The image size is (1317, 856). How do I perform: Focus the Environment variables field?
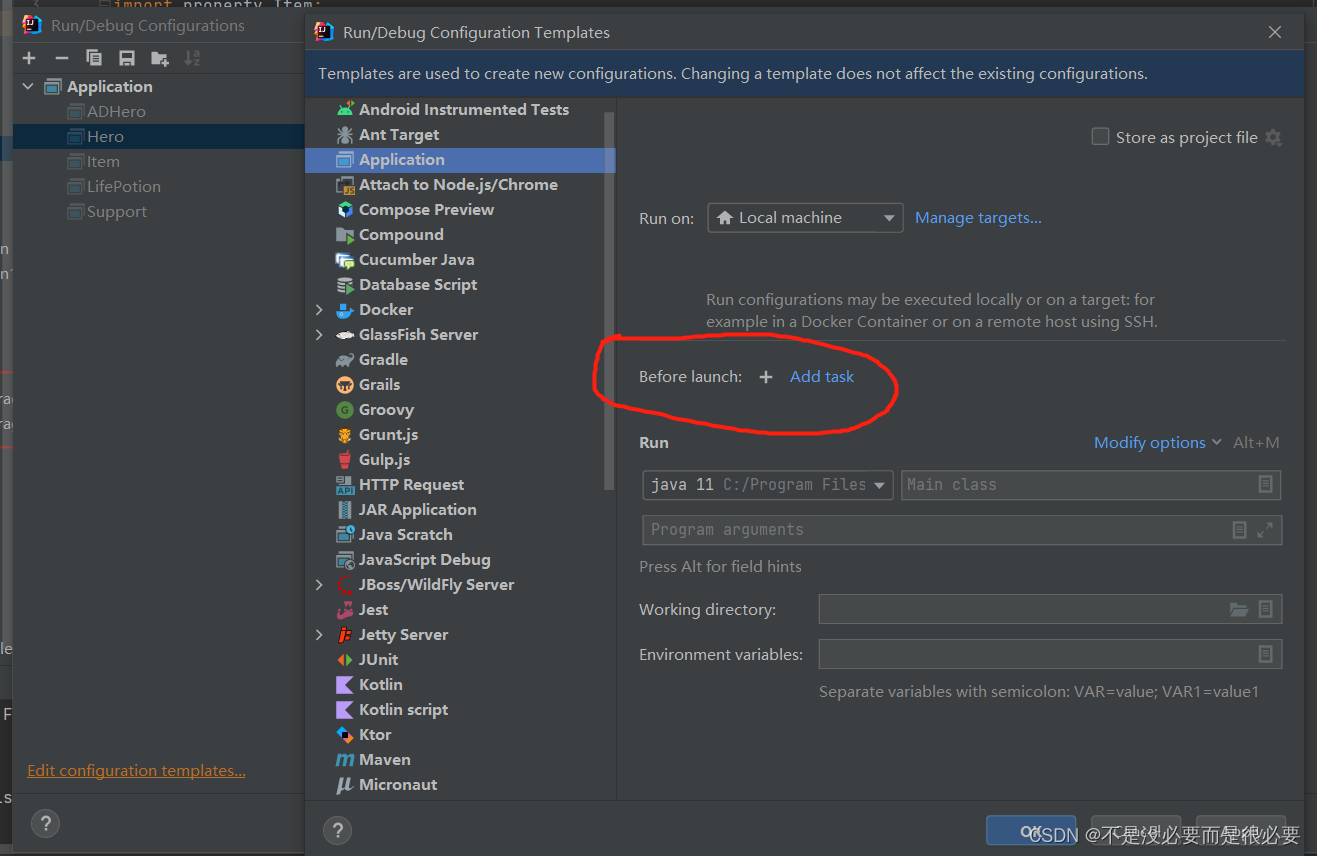(x=1050, y=654)
